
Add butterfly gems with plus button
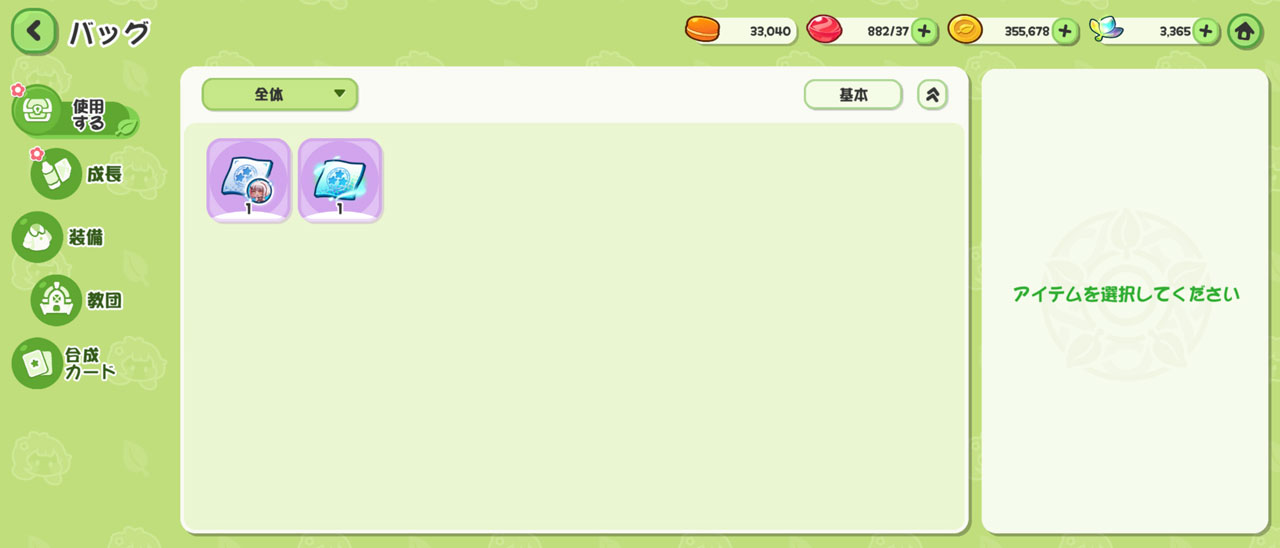[1205, 31]
